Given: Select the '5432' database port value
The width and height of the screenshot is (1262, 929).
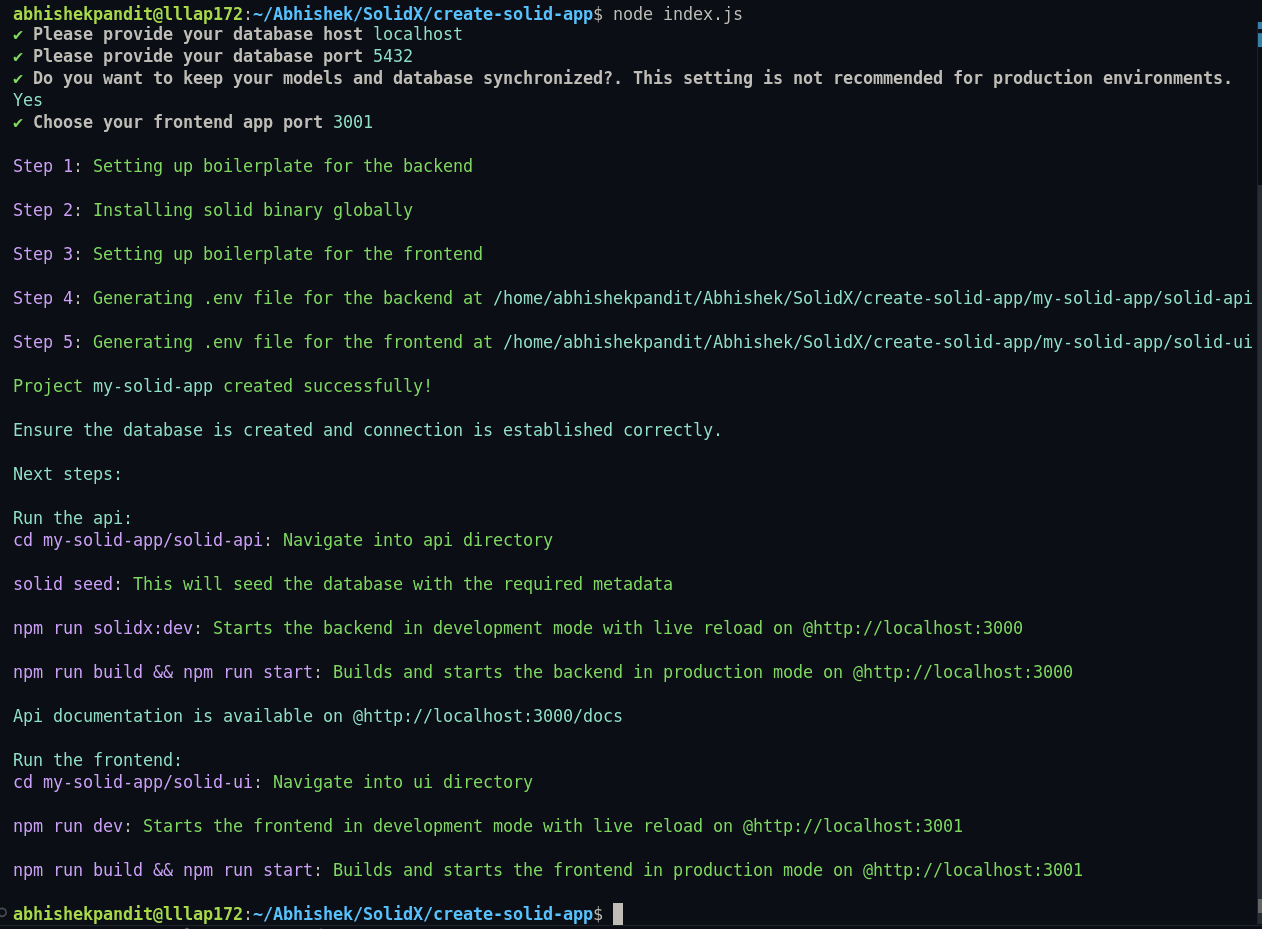Looking at the screenshot, I should [x=393, y=56].
